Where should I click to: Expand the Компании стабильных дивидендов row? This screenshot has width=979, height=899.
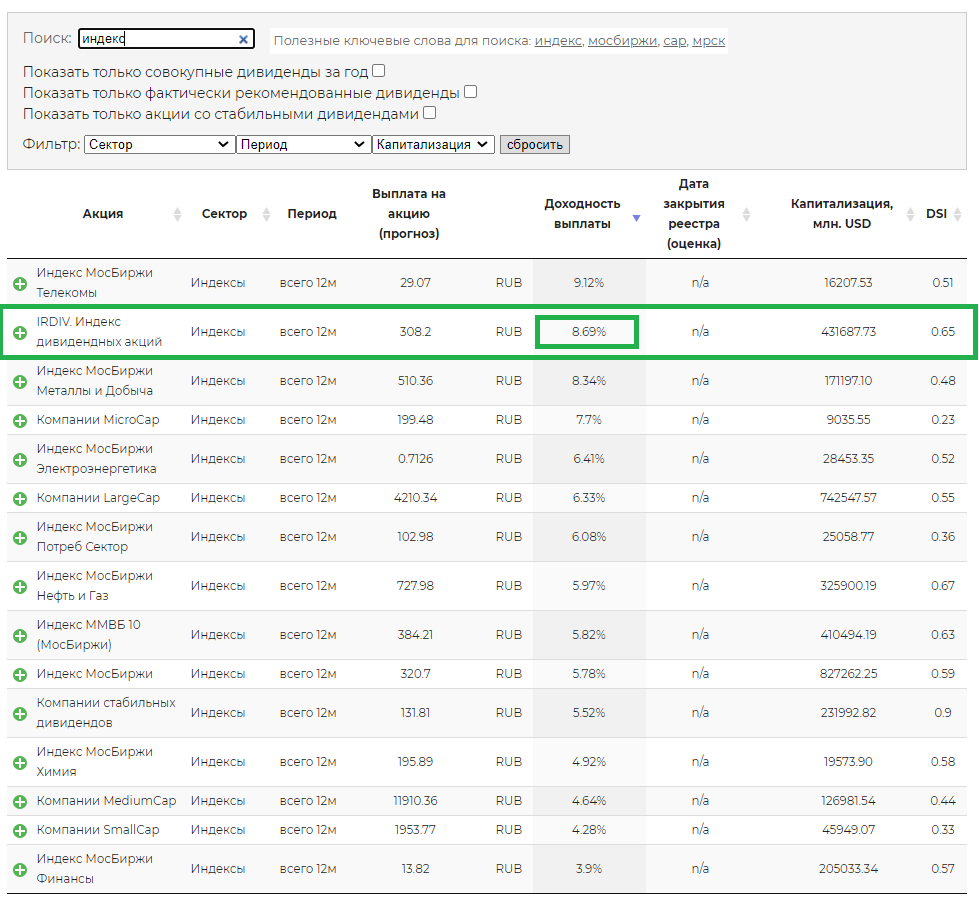[20, 713]
